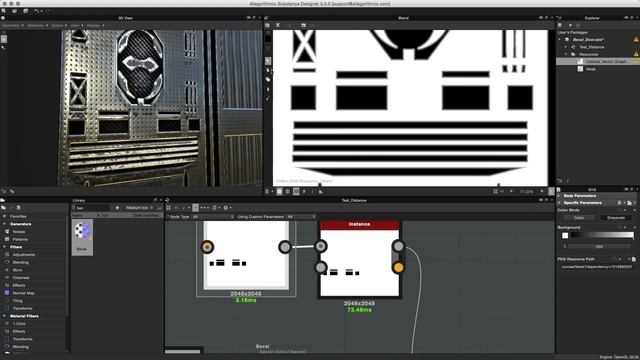Set Color Mode to Color
This screenshot has height=360, width=640.
(579, 218)
